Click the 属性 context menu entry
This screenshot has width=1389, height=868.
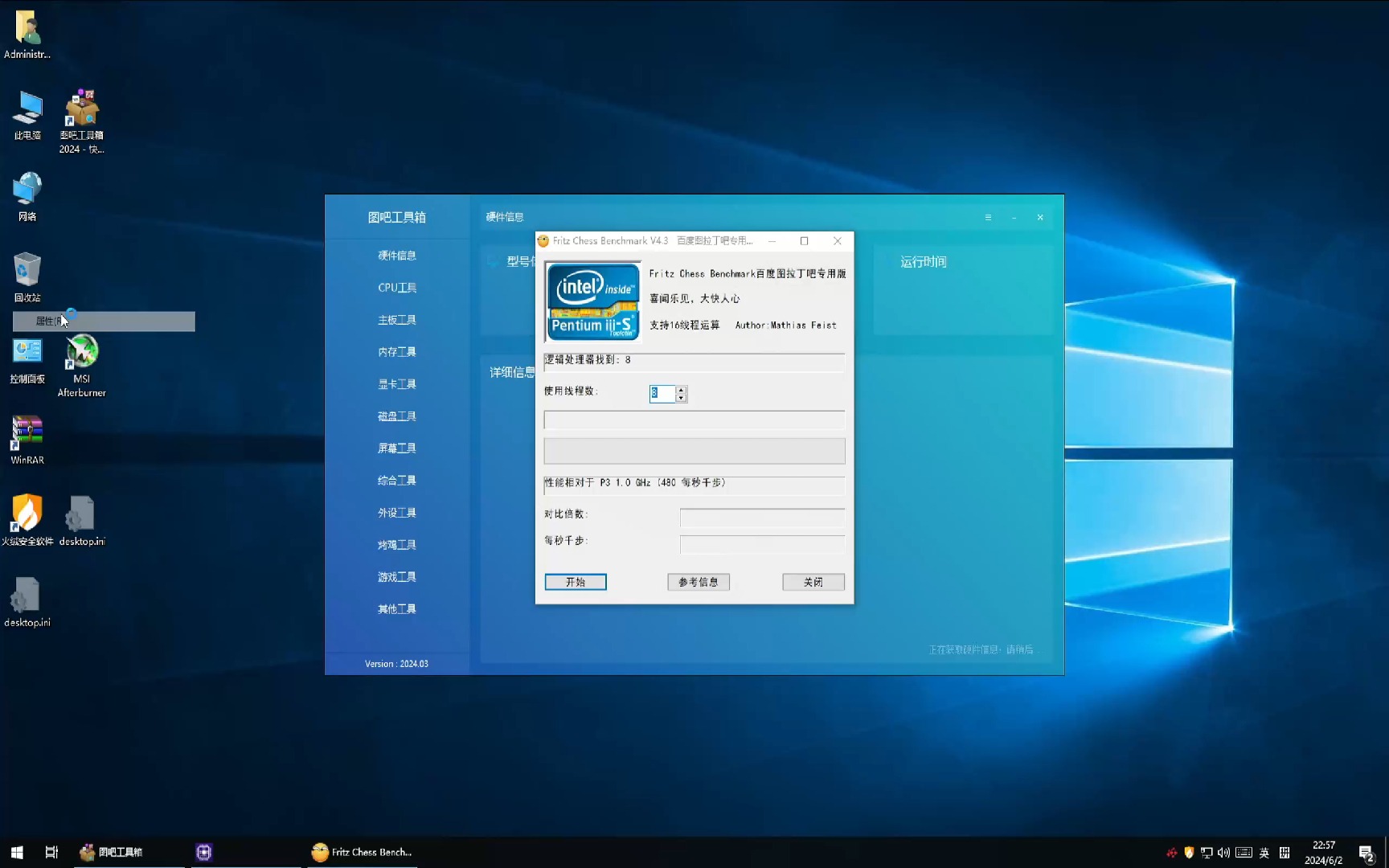coord(104,321)
